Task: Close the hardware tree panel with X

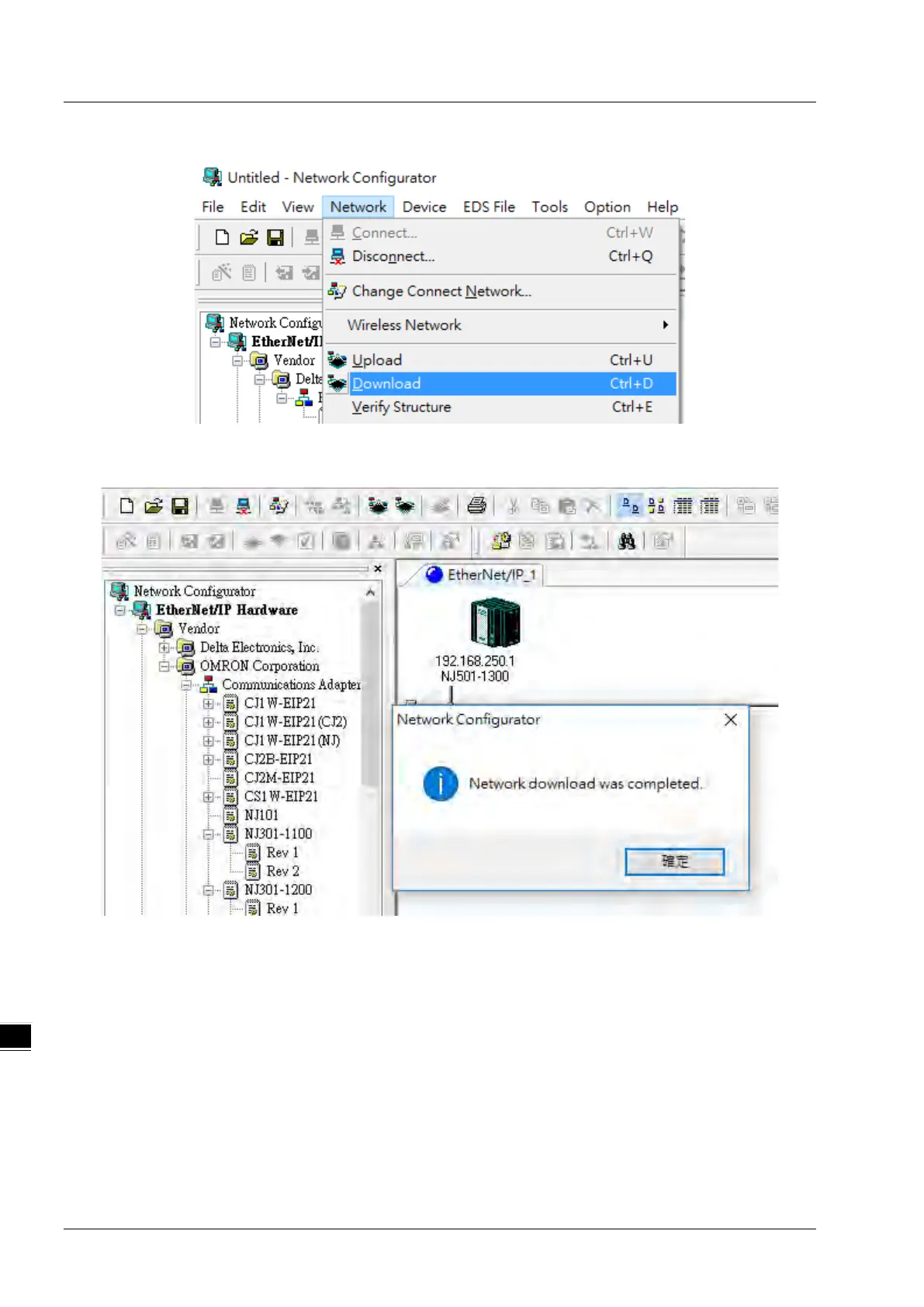Action: click(378, 569)
